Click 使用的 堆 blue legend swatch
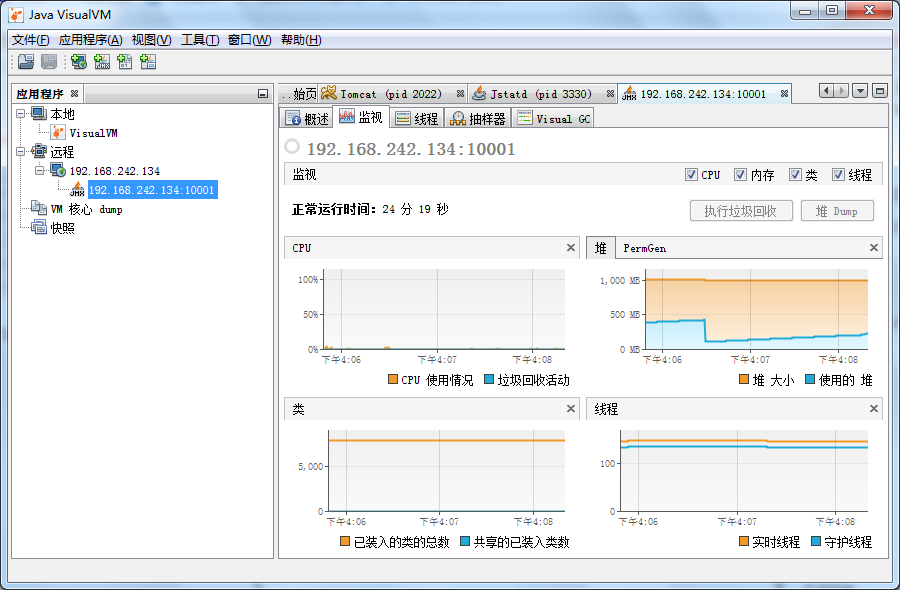The image size is (900, 590). pos(810,379)
